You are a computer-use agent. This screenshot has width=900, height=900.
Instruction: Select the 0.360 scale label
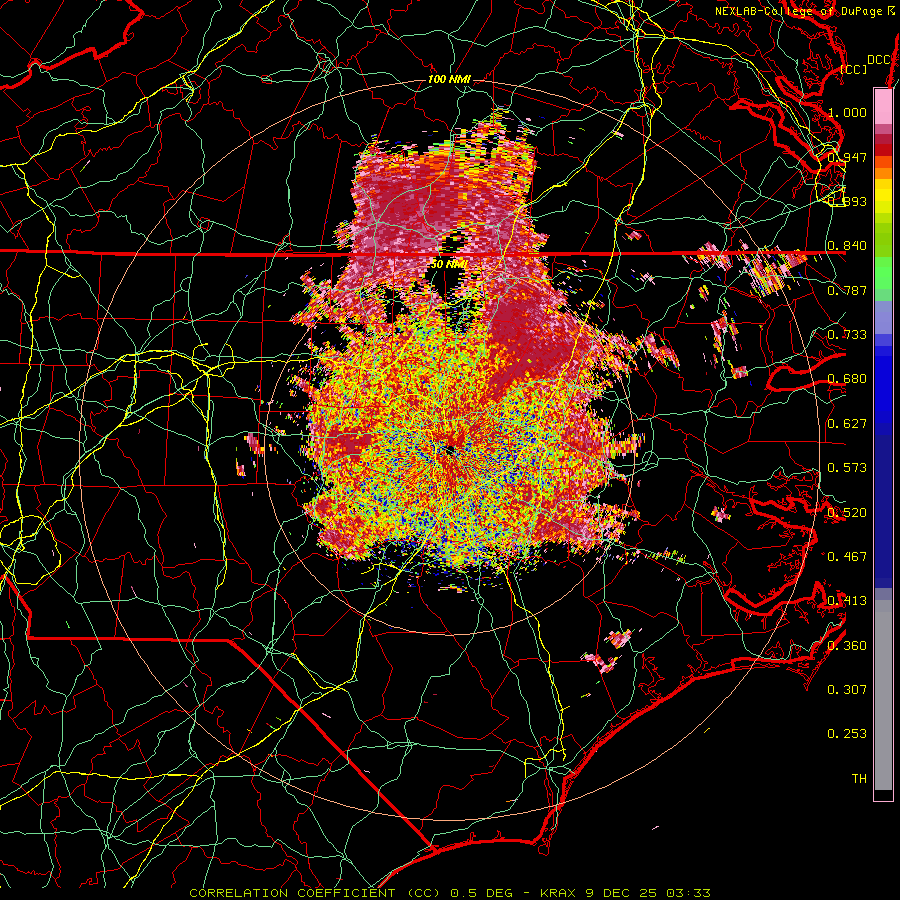tap(847, 646)
